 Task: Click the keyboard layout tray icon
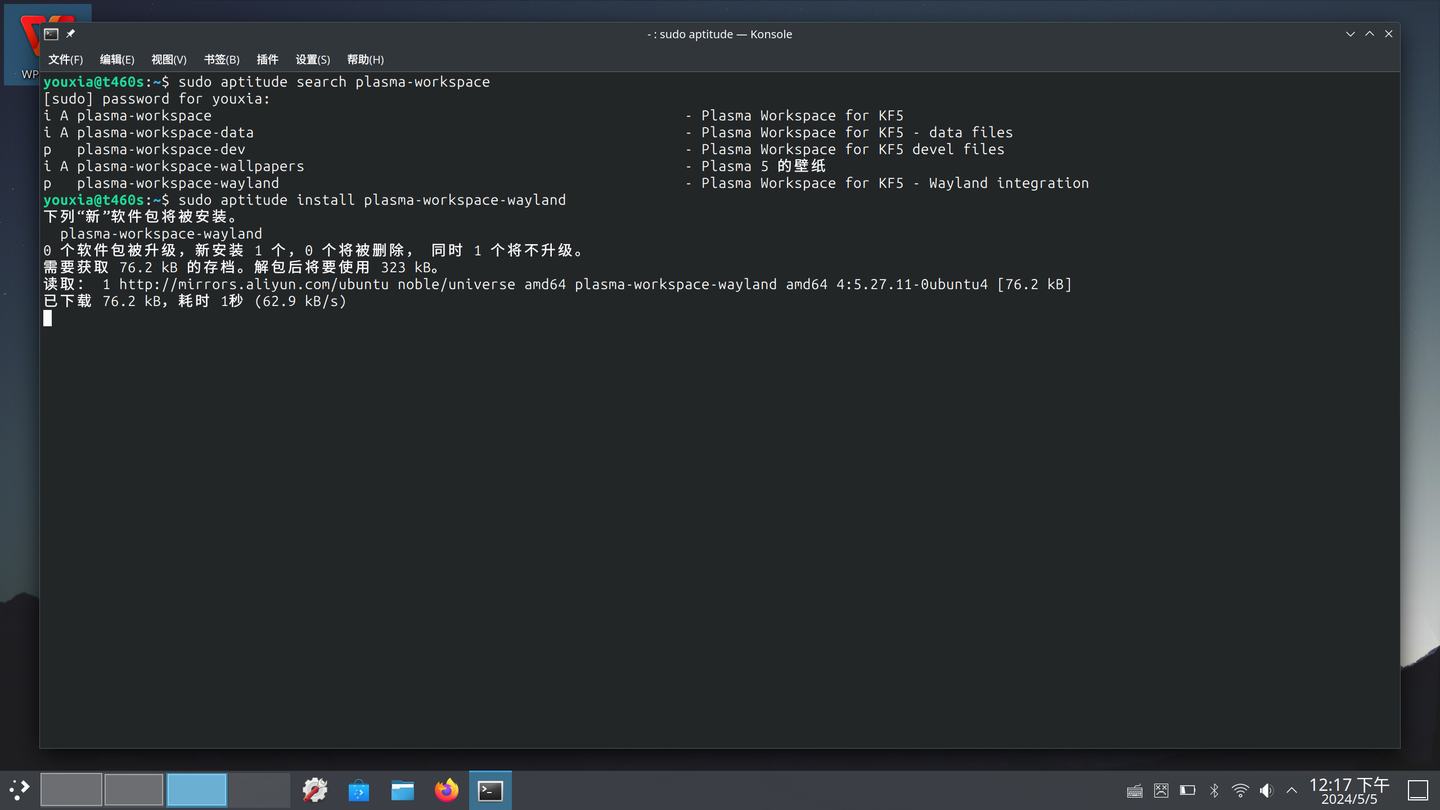(1135, 789)
